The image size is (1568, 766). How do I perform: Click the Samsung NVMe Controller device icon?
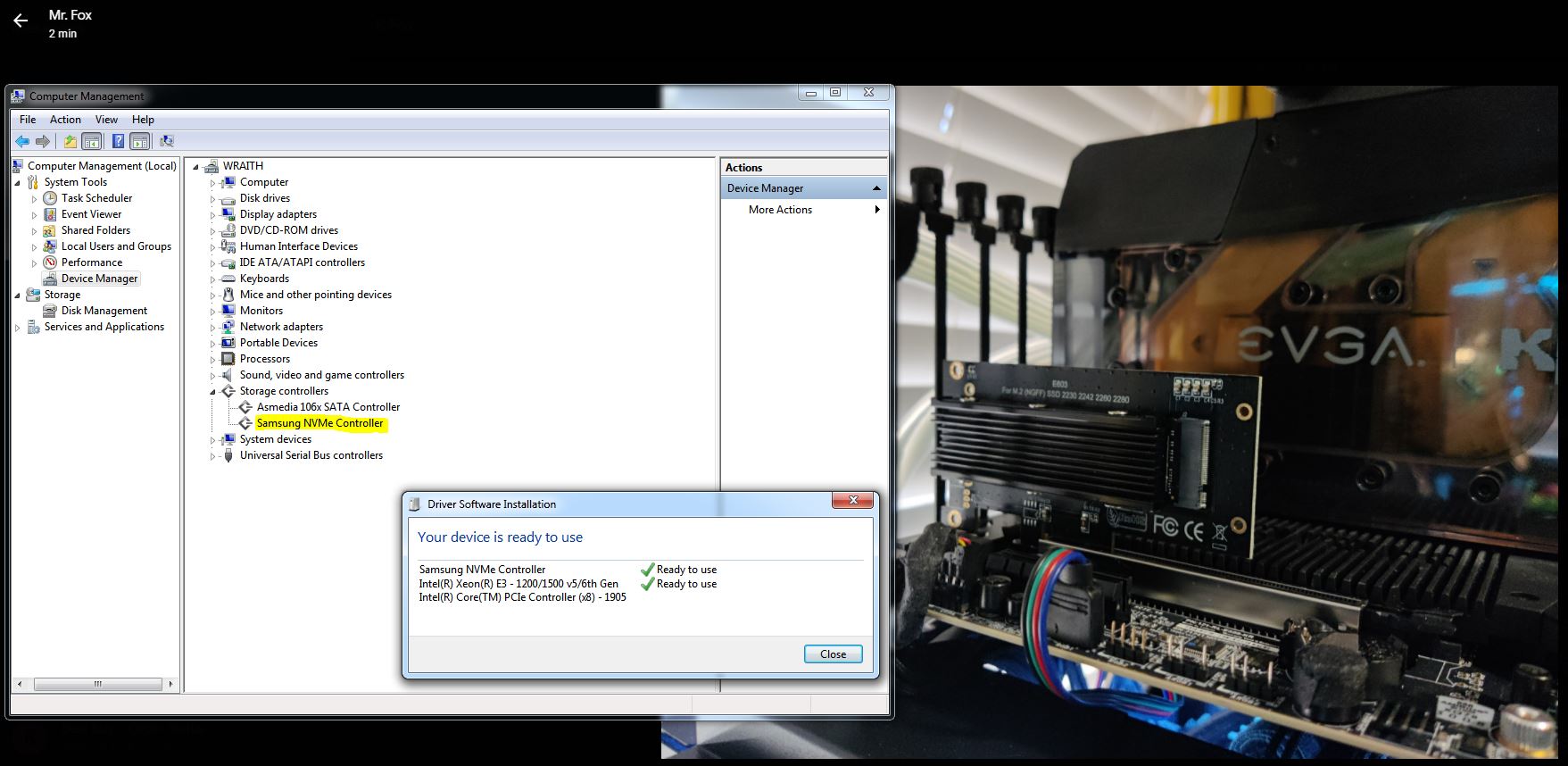[x=245, y=423]
